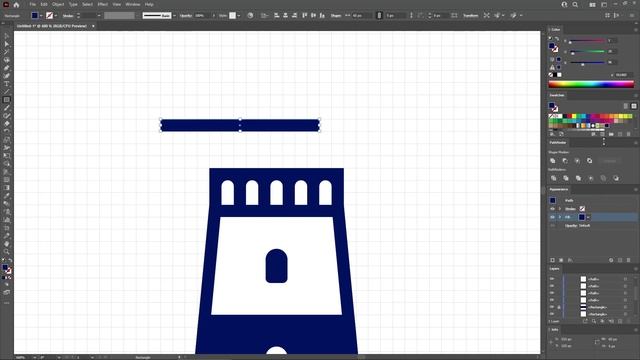
Task: Open the search icon at top right
Action: point(575,4)
